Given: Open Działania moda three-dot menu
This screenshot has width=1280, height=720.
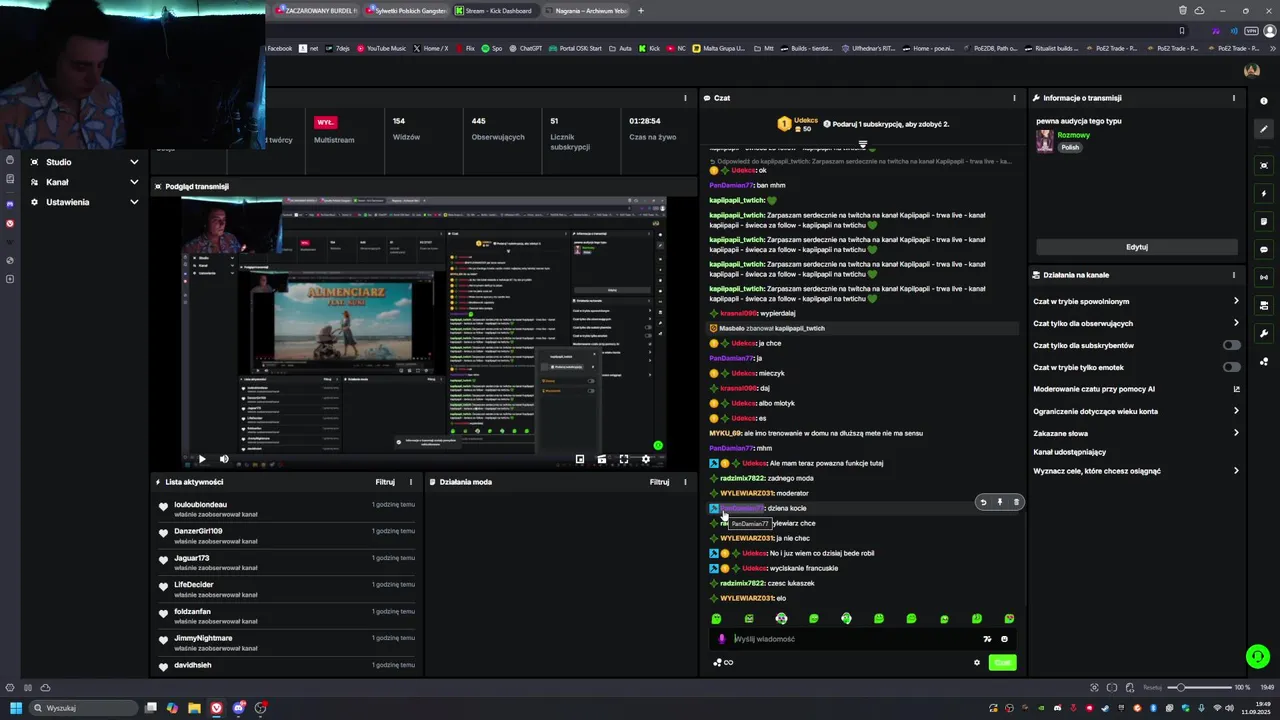Looking at the screenshot, I should click(685, 482).
